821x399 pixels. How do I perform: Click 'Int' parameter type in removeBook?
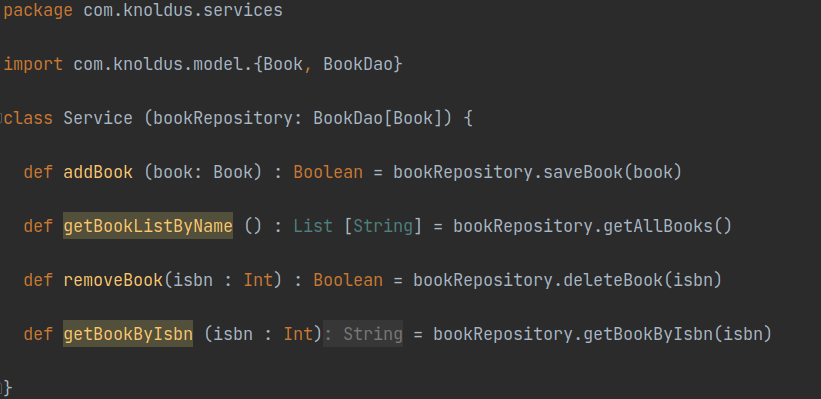click(258, 280)
